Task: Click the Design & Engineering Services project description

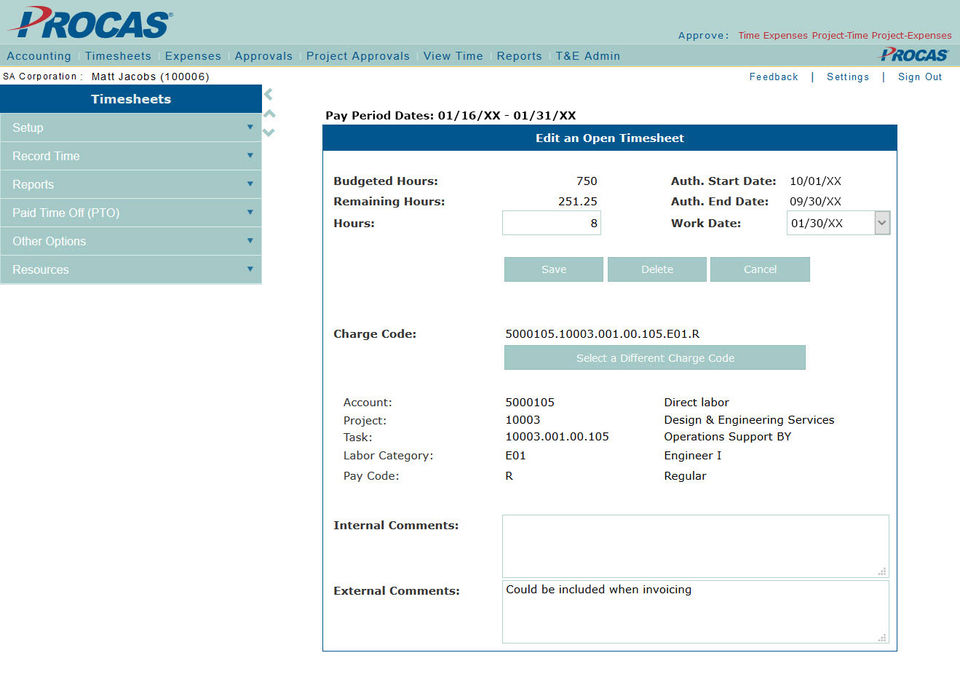Action: point(749,420)
